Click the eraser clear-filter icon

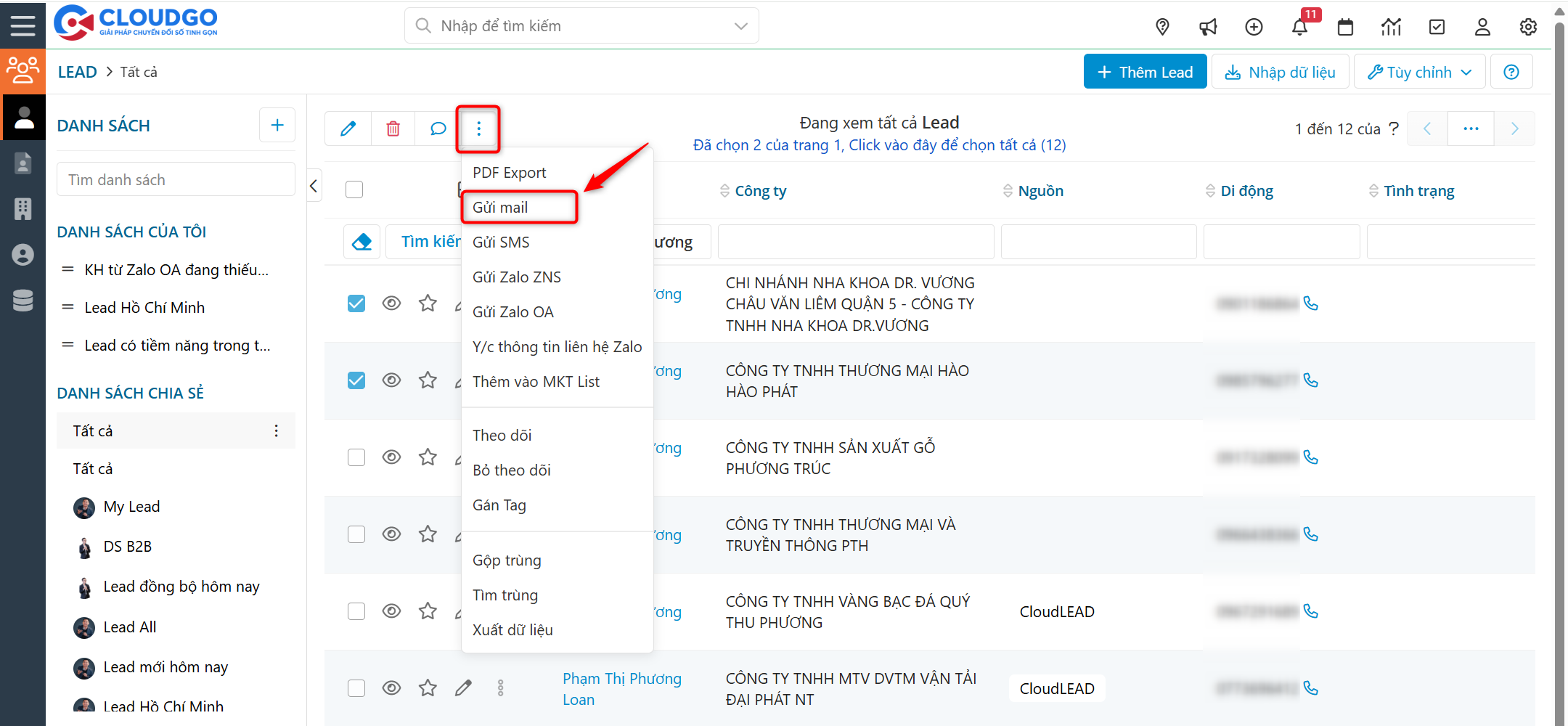(x=362, y=242)
